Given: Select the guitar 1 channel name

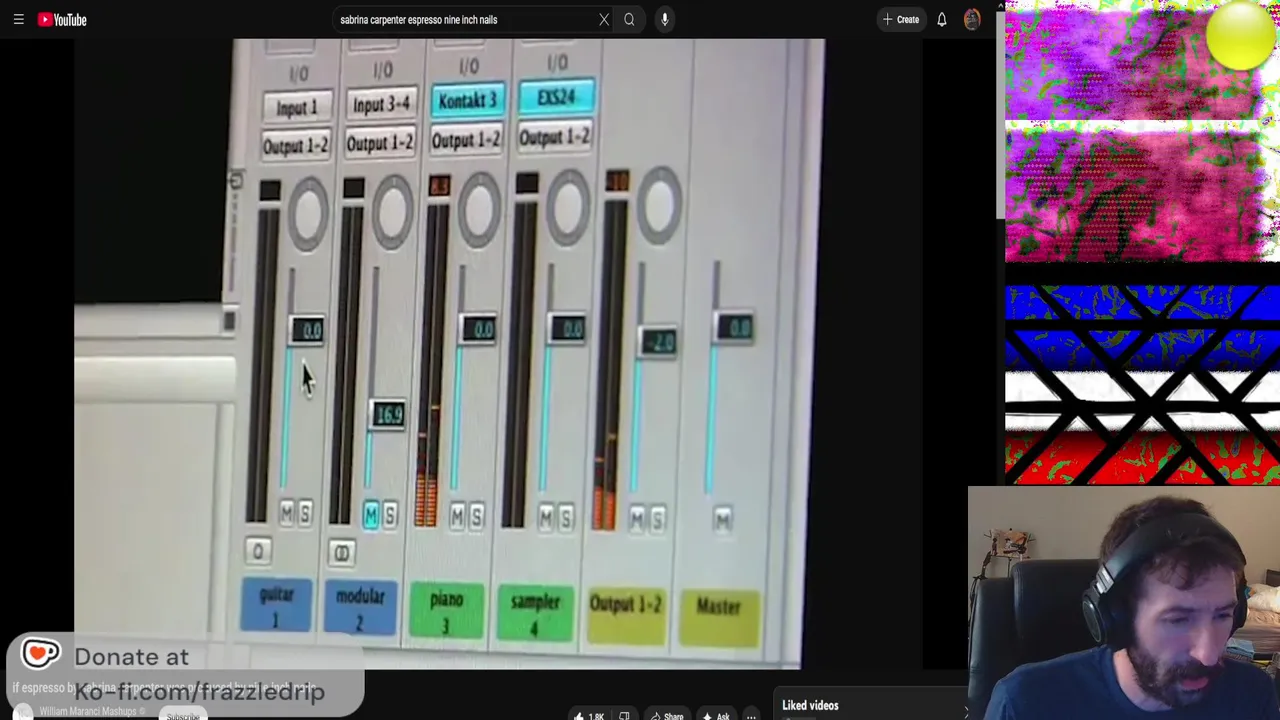Looking at the screenshot, I should pyautogui.click(x=277, y=607).
